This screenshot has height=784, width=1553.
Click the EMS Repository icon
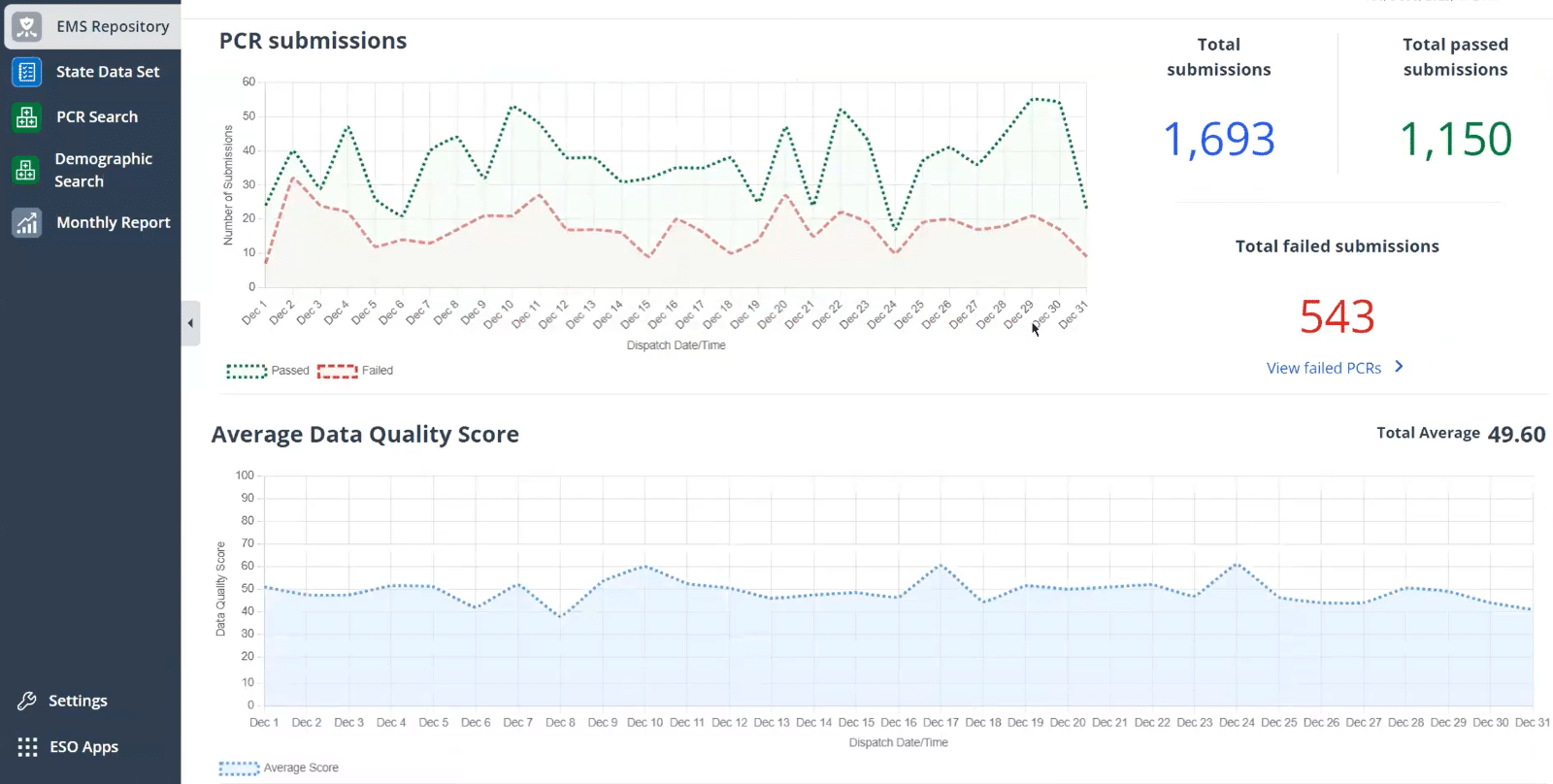27,26
